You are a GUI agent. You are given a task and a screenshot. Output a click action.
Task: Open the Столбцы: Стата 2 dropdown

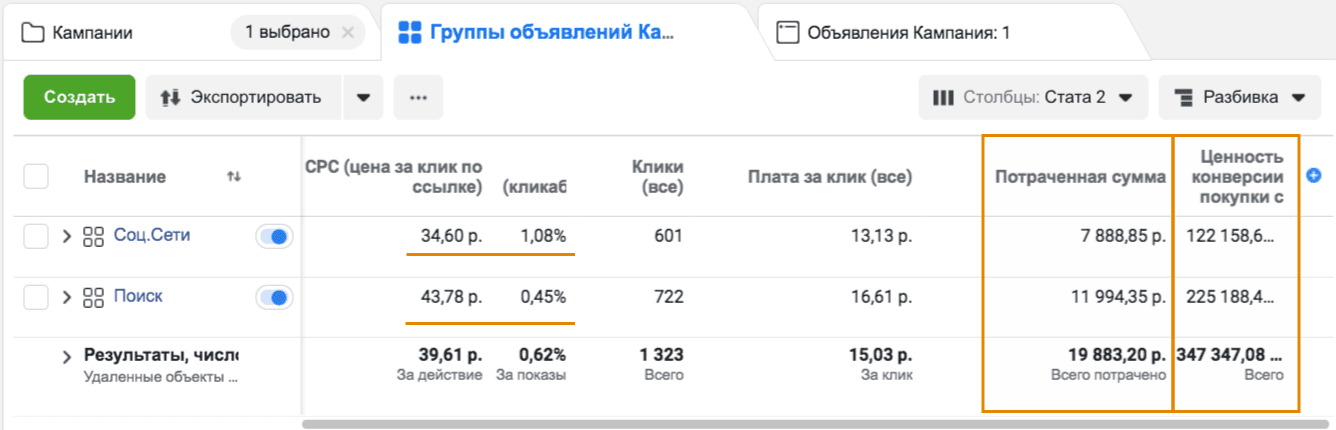click(x=1033, y=98)
